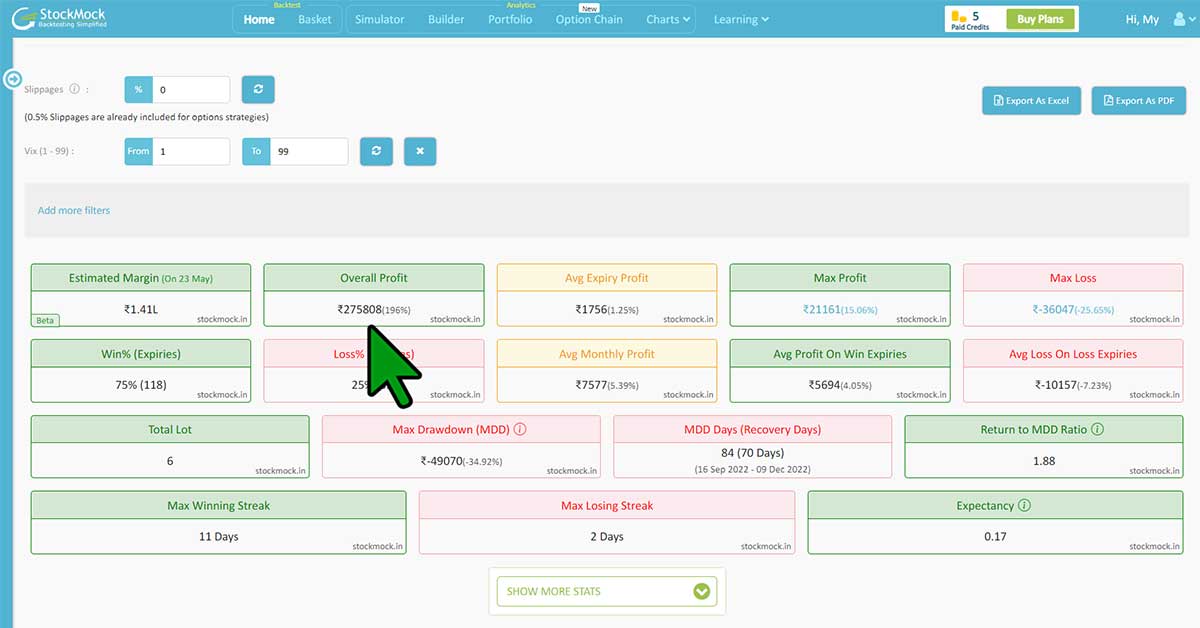The image size is (1200, 628).
Task: Click the Return to MDD Ratio info icon
Action: 1098,429
